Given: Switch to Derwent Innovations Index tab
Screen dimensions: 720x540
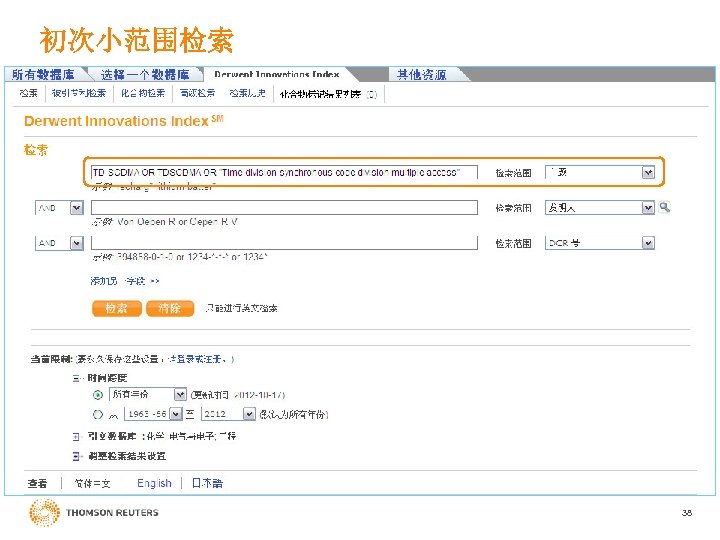Looking at the screenshot, I should tap(277, 74).
